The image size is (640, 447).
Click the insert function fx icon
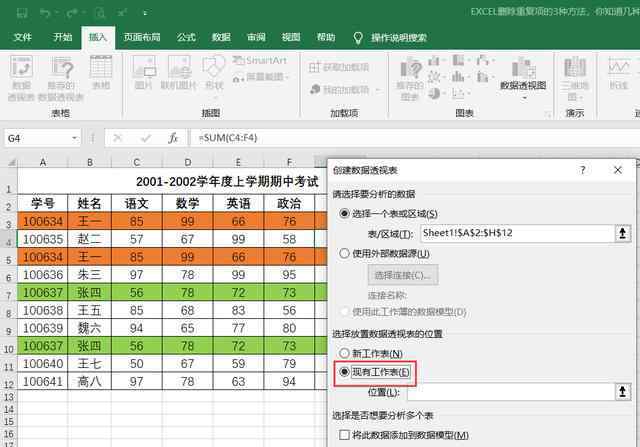pos(172,137)
